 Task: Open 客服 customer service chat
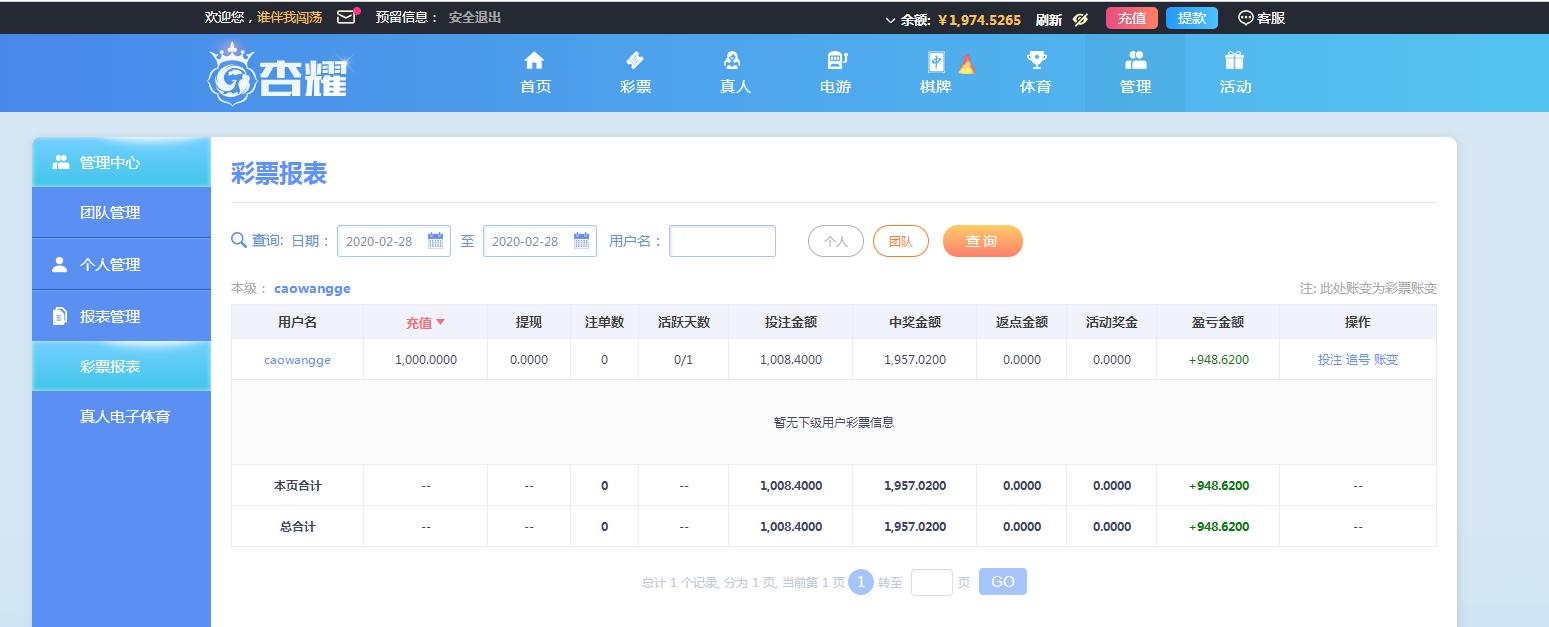(1262, 18)
